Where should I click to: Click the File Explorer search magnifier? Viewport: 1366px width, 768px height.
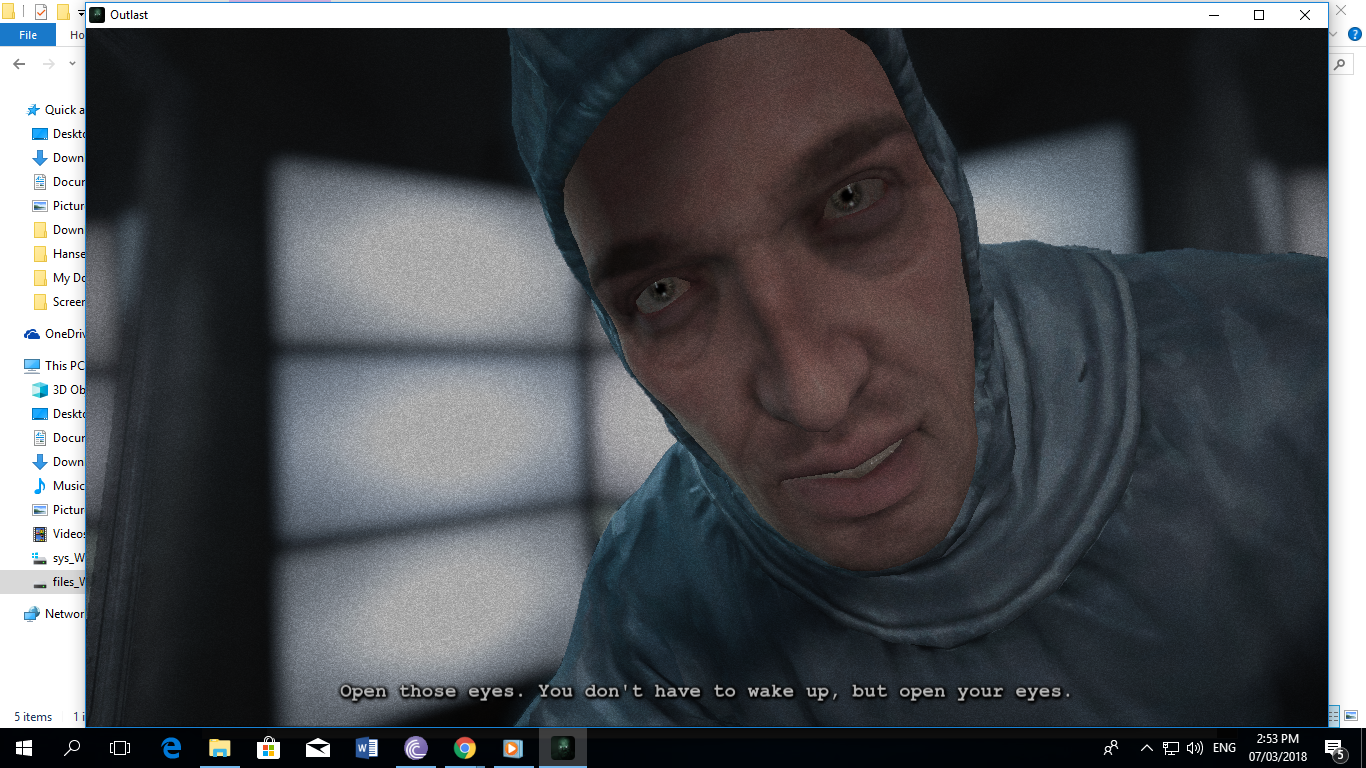[x=1341, y=63]
